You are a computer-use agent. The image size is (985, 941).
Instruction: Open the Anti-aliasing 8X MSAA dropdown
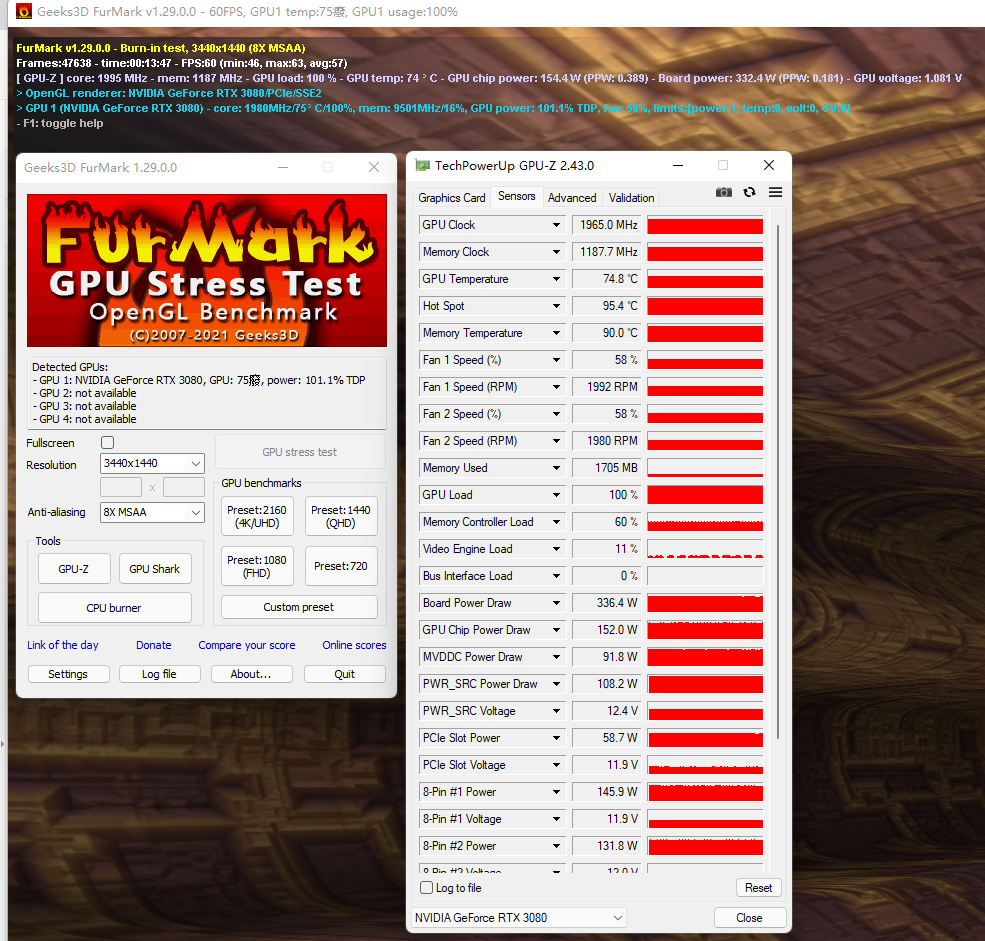click(152, 513)
